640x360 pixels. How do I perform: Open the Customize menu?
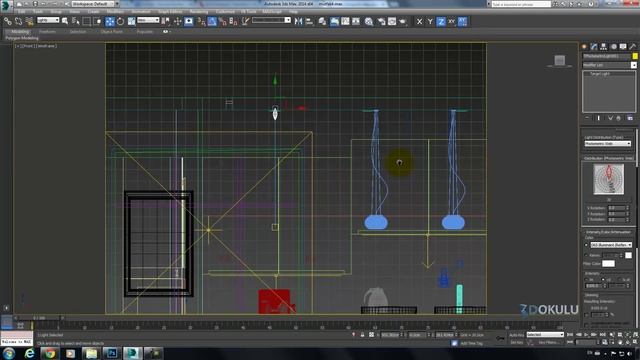pyautogui.click(x=225, y=11)
